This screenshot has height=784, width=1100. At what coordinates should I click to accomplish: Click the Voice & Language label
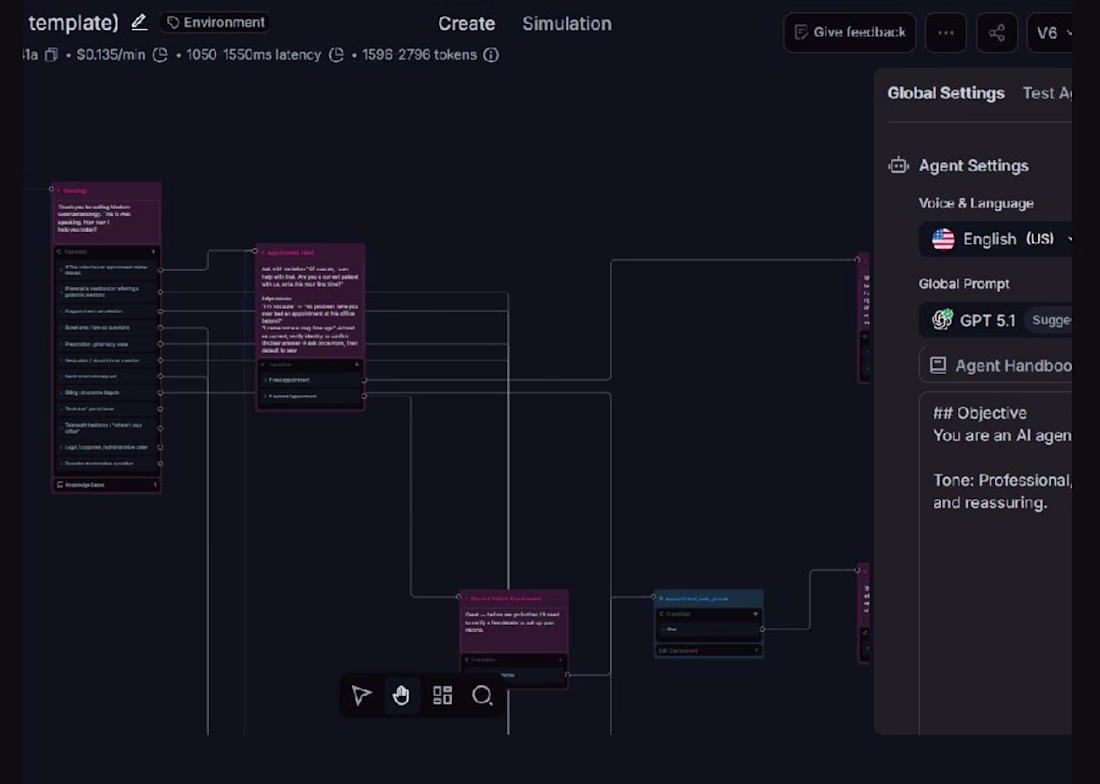976,203
